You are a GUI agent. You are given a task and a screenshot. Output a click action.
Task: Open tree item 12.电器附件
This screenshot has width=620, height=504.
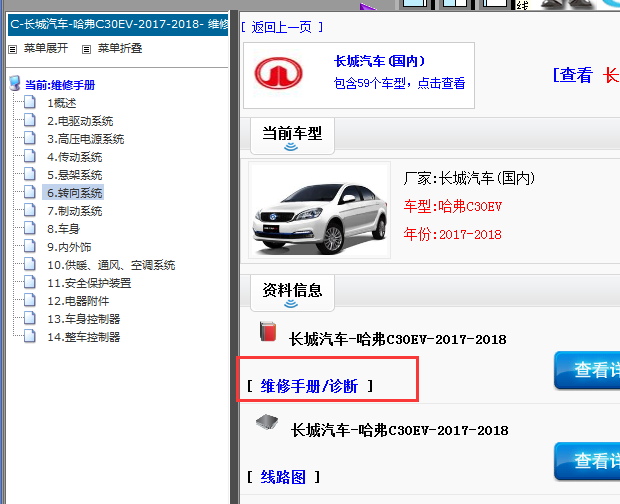pyautogui.click(x=78, y=301)
